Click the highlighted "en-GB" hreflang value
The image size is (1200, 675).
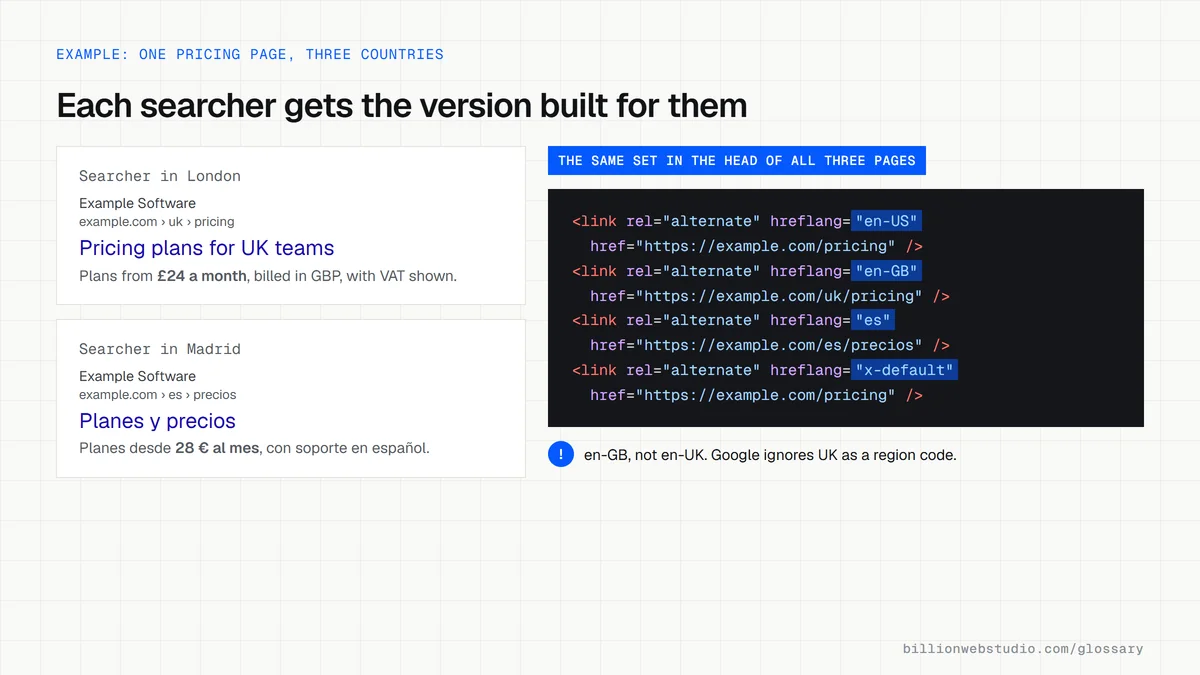[886, 271]
